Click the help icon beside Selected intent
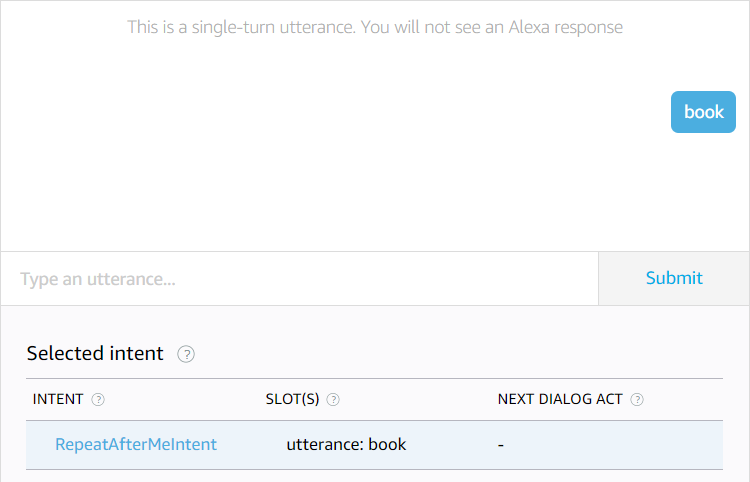The image size is (750, 482). (186, 354)
